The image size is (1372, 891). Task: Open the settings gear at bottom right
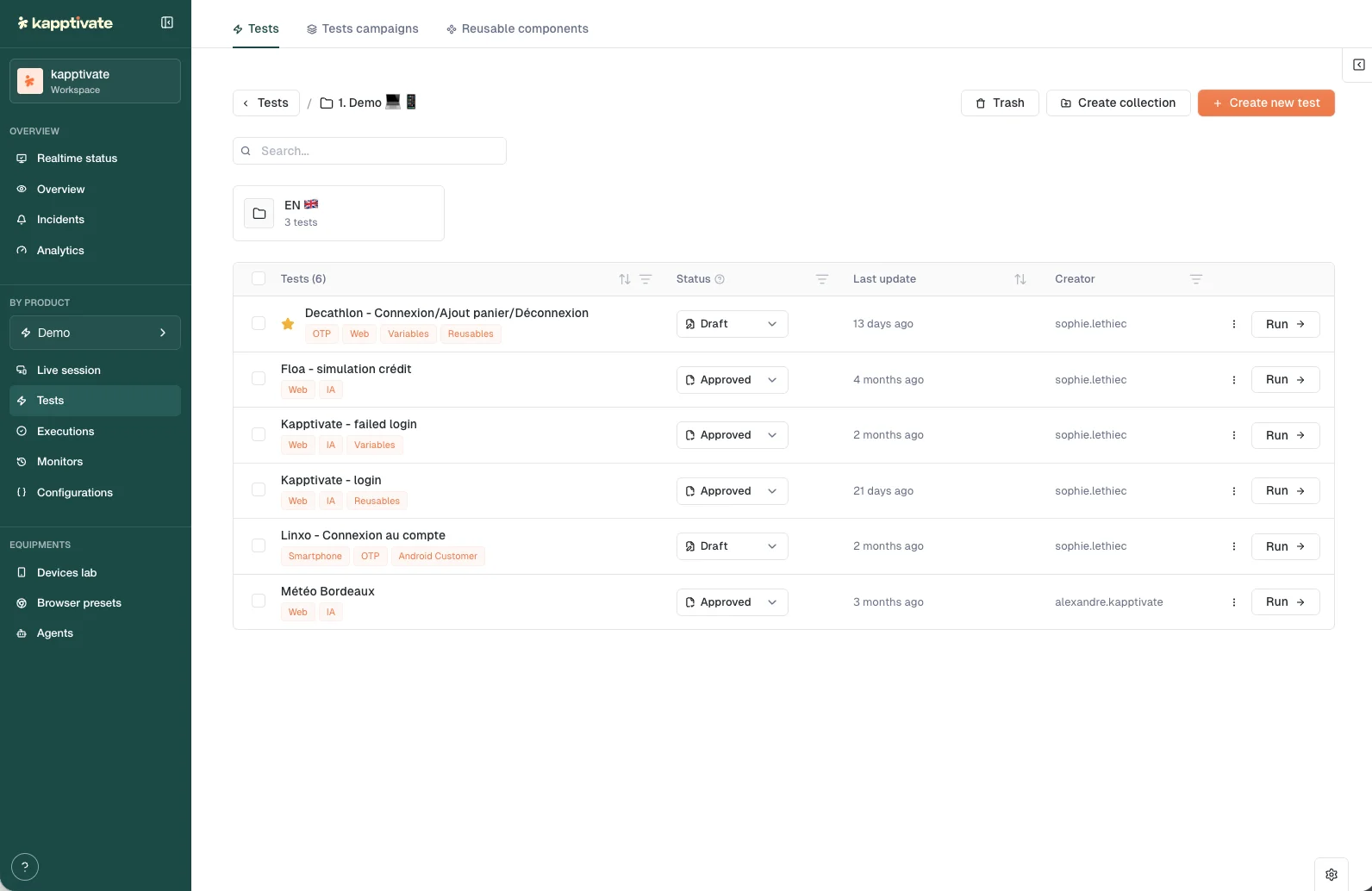tap(1331, 874)
